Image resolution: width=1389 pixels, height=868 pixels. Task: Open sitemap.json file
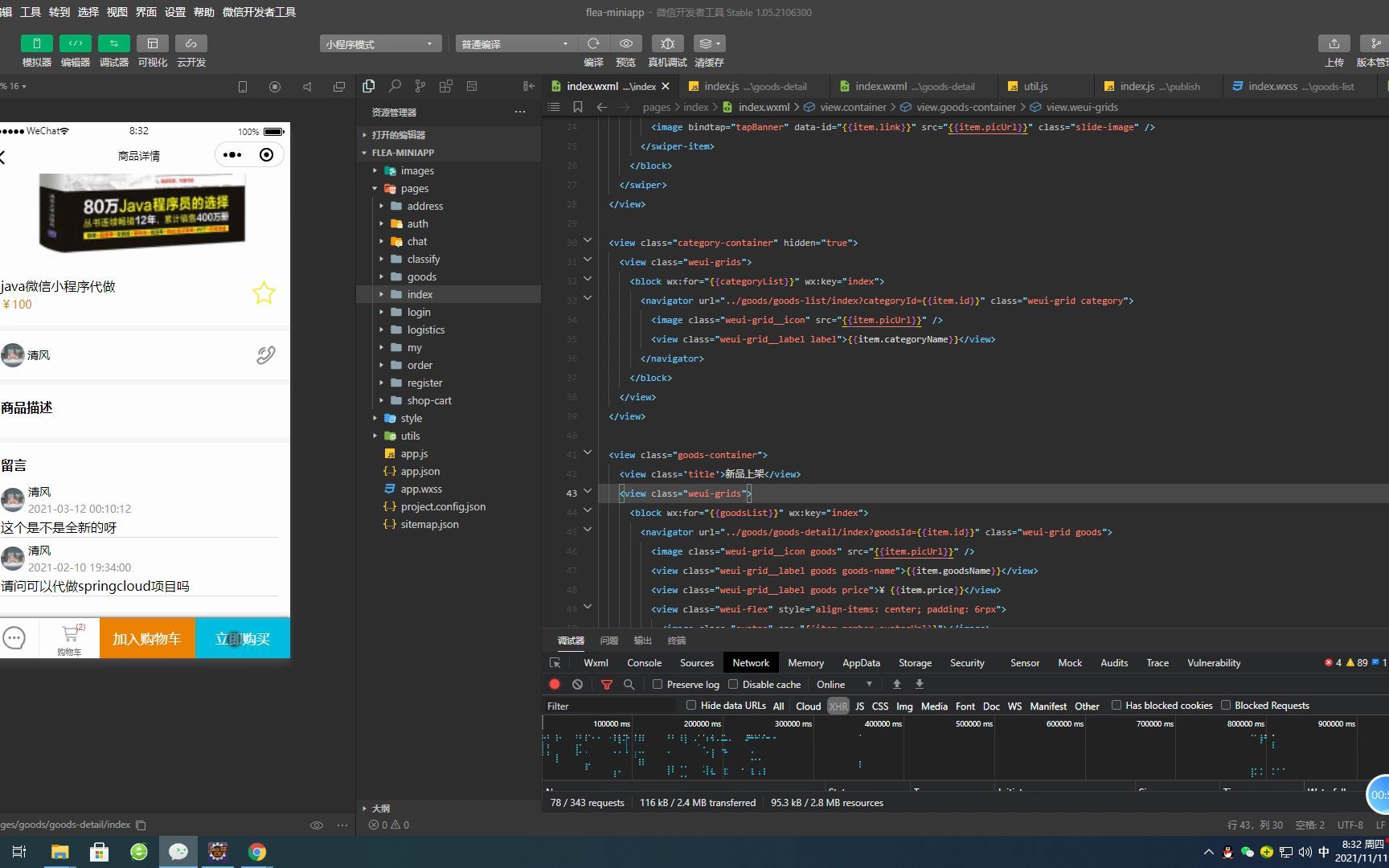(x=429, y=524)
